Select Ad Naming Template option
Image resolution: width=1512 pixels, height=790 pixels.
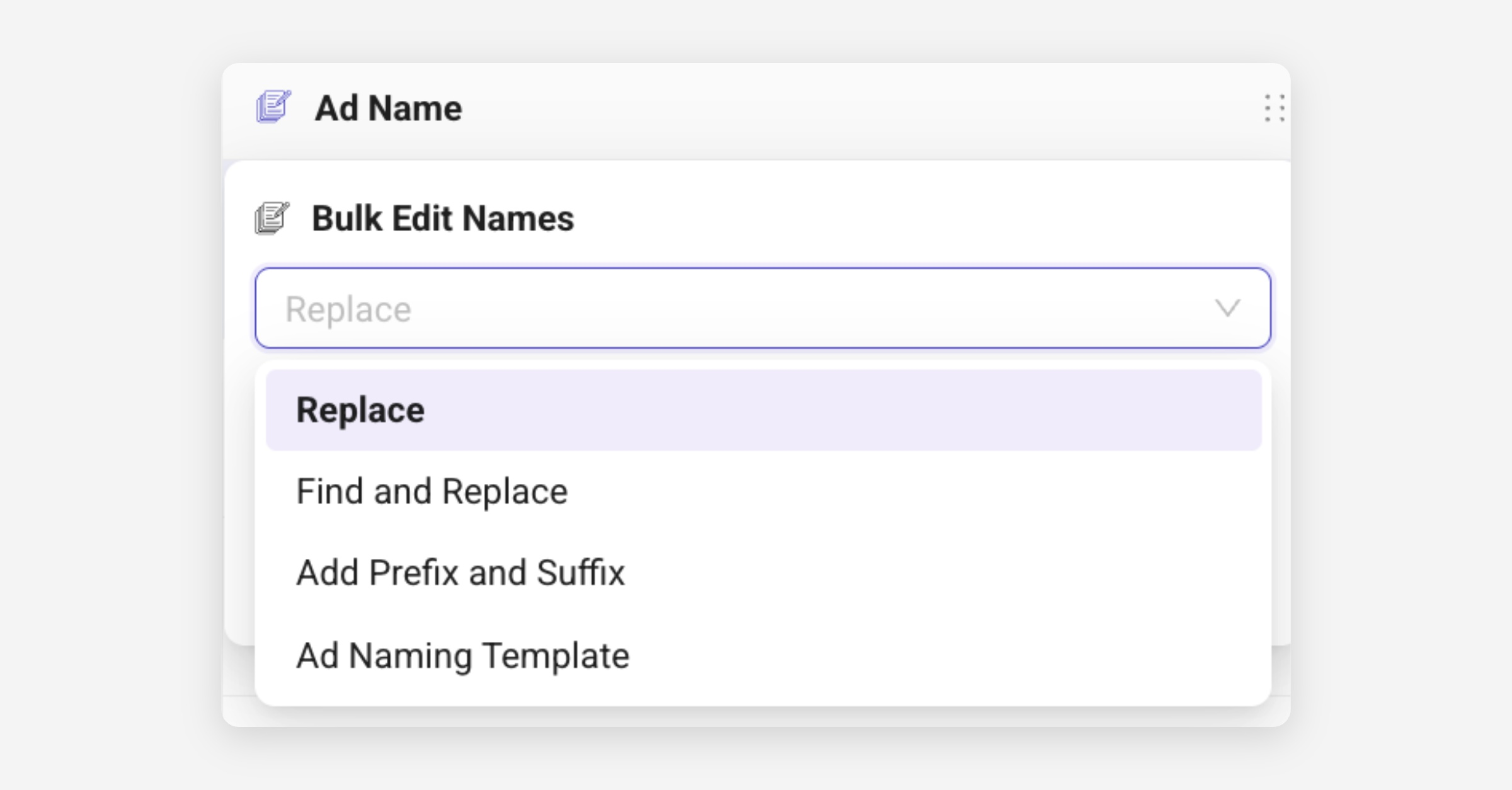[462, 655]
